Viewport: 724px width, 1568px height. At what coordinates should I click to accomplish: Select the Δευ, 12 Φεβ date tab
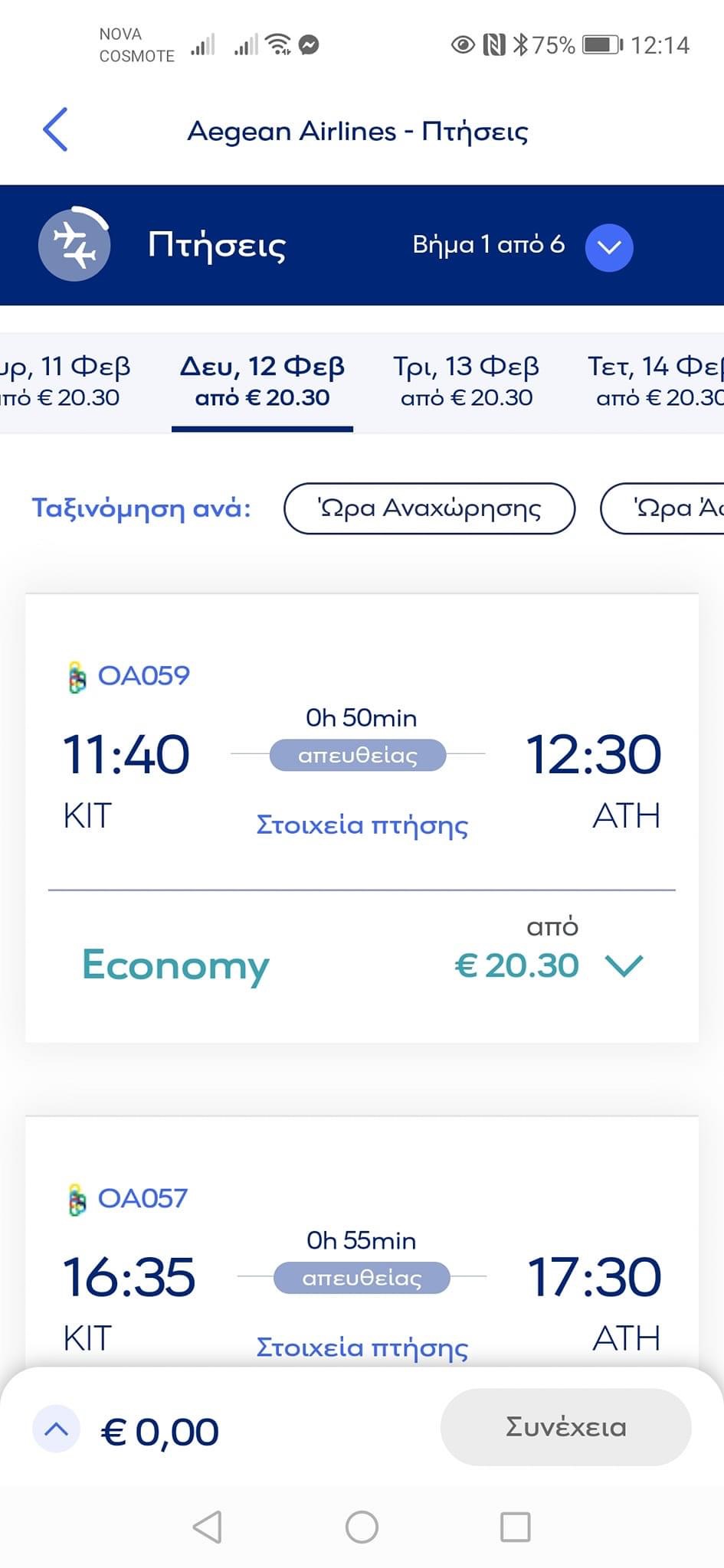click(262, 381)
